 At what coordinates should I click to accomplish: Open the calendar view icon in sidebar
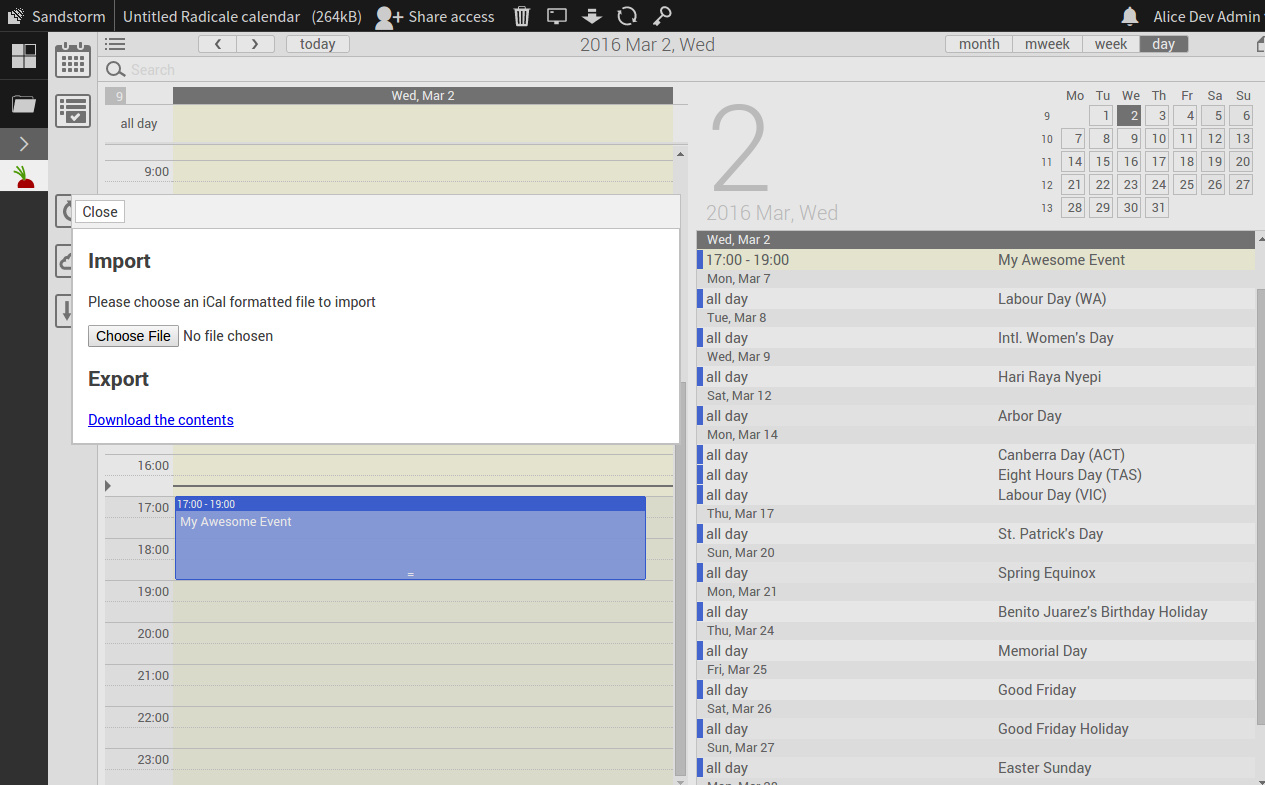coord(73,60)
